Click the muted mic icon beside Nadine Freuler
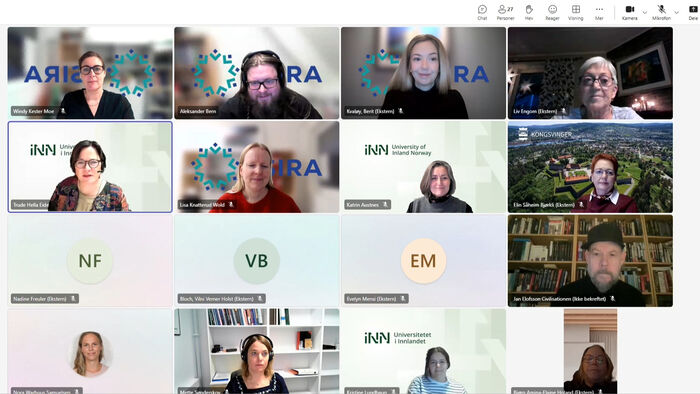 [x=73, y=299]
